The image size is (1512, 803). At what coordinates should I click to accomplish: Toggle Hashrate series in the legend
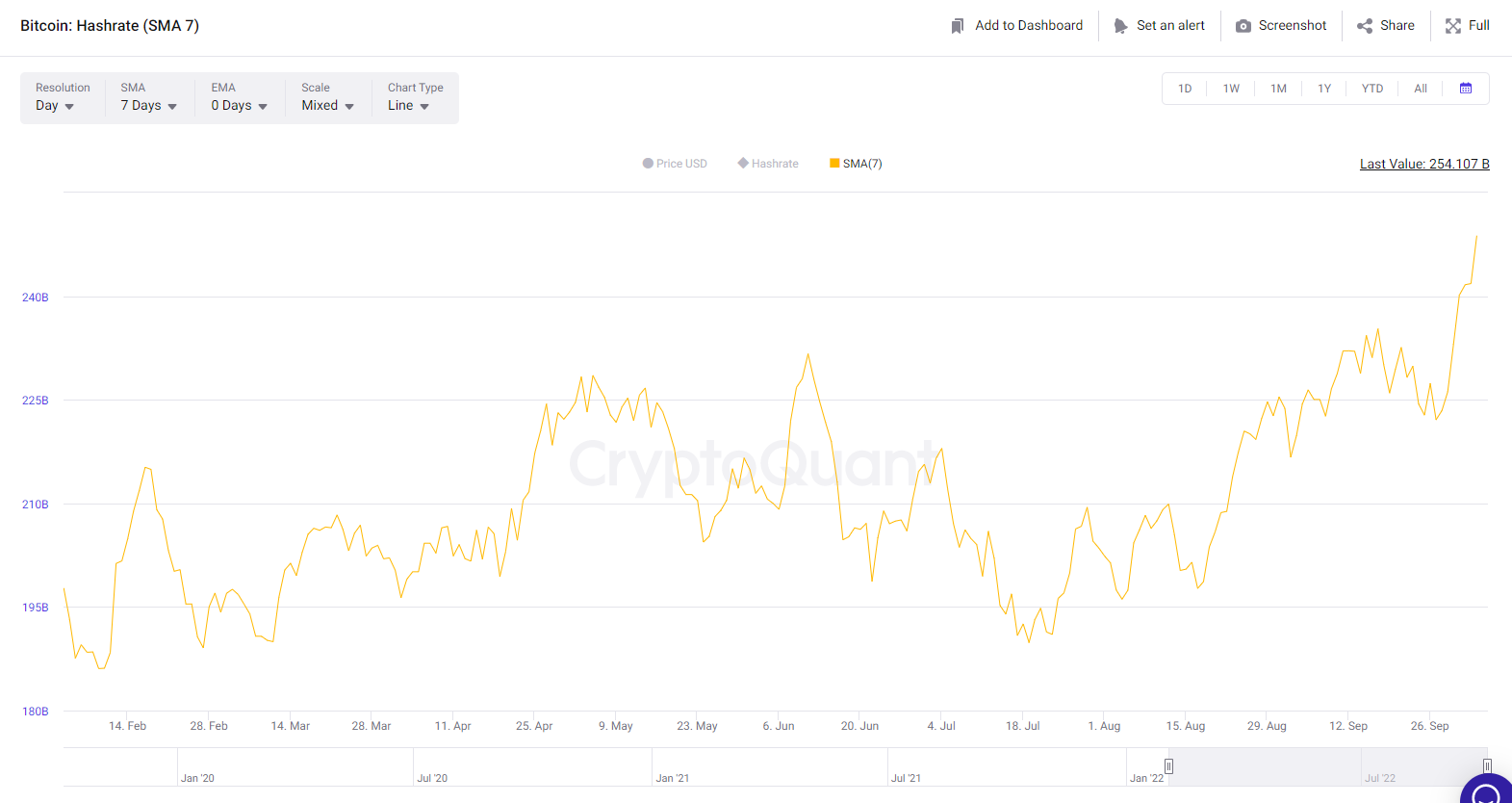pyautogui.click(x=768, y=164)
